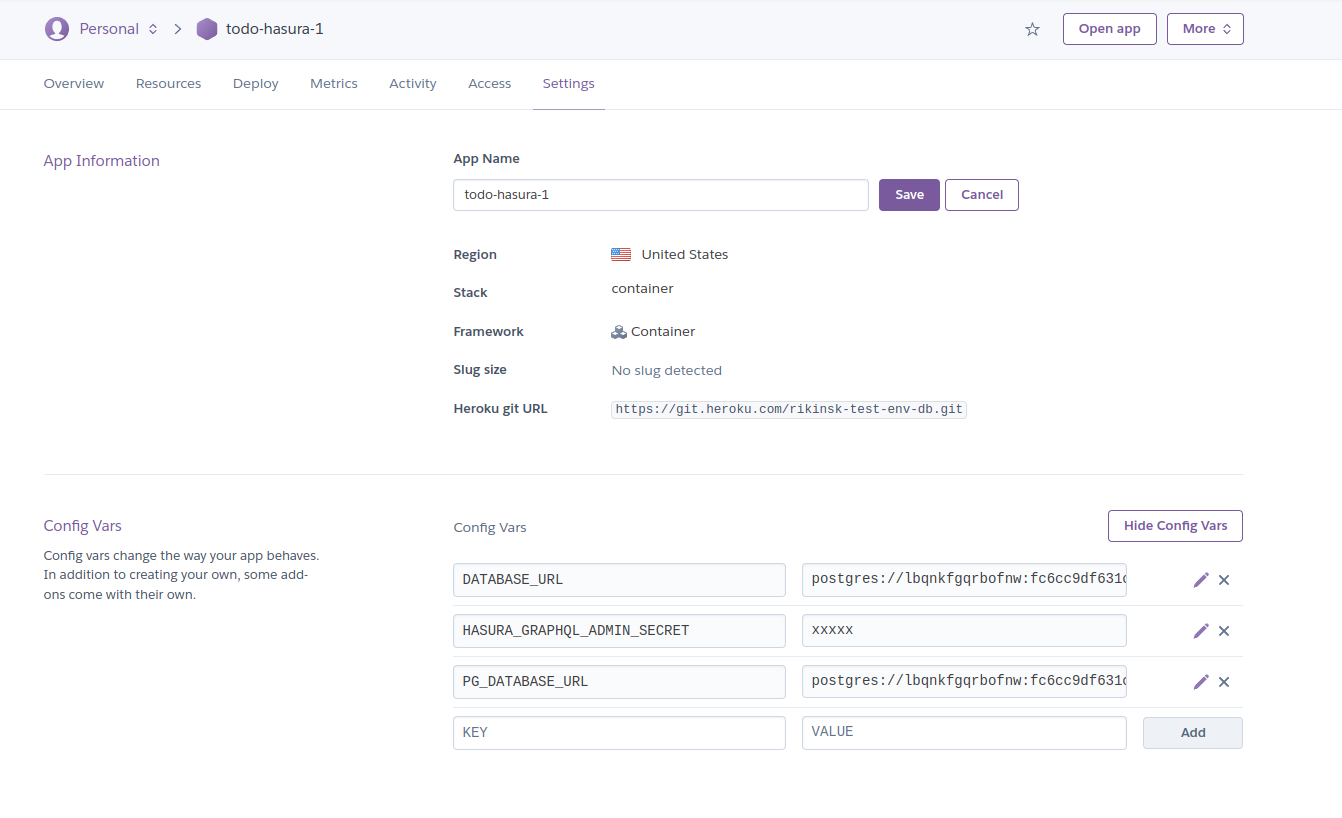Click the star favorite icon
This screenshot has height=818, width=1342.
(x=1032, y=29)
